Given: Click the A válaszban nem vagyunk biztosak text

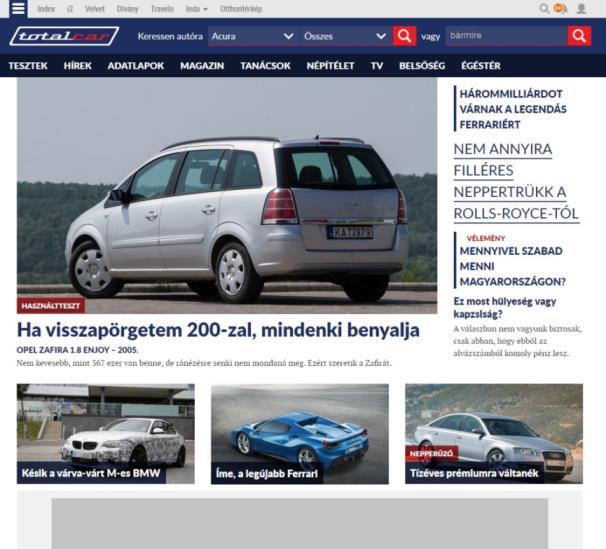Looking at the screenshot, I should tap(517, 341).
